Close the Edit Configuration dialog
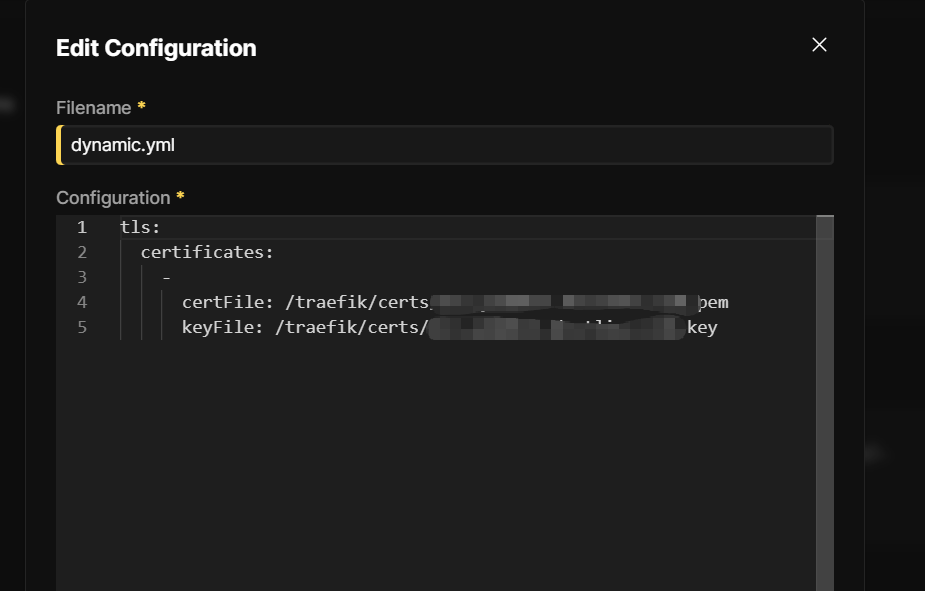Image resolution: width=925 pixels, height=591 pixels. tap(819, 45)
